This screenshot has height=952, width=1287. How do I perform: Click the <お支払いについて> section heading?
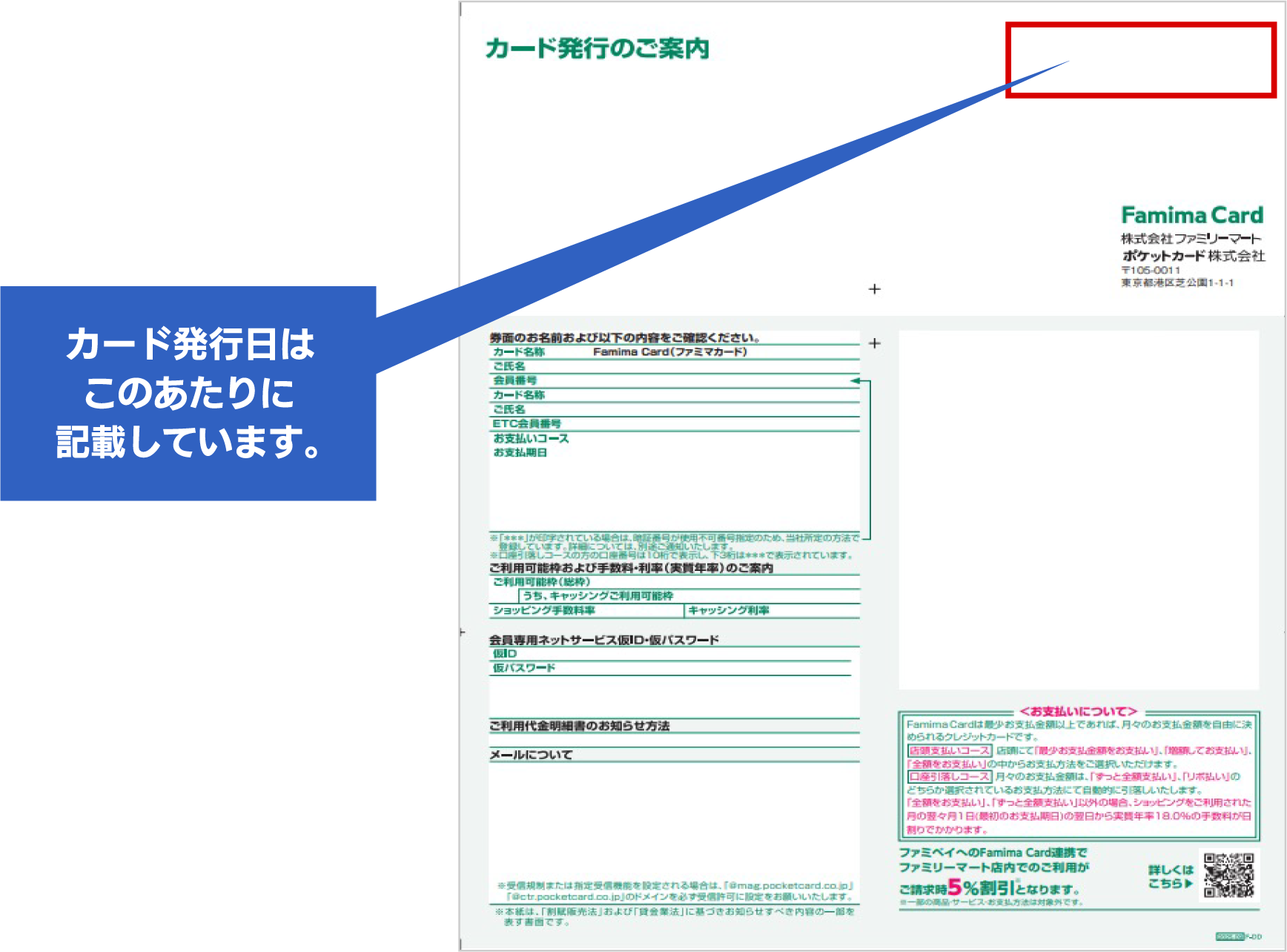pos(1078,712)
